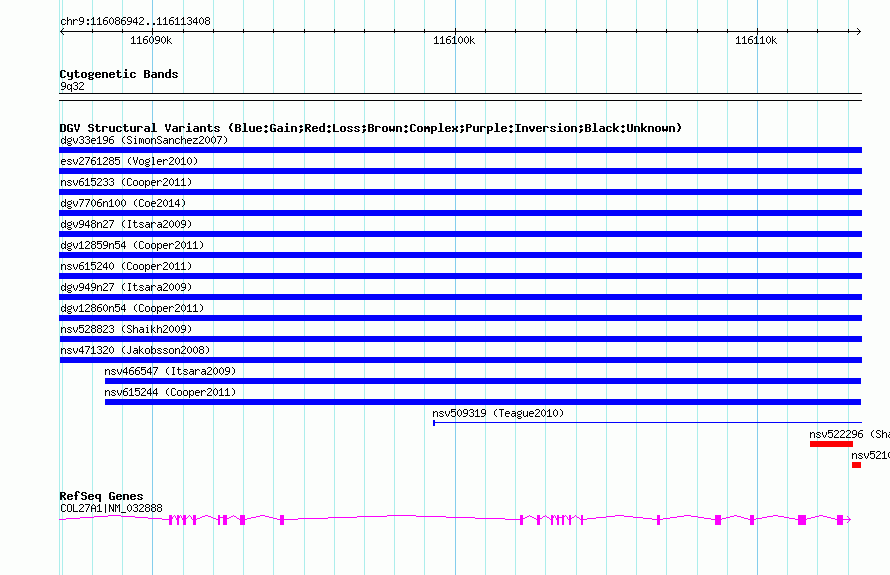
Task: Click the 116110k ruler label
Action: [756, 40]
